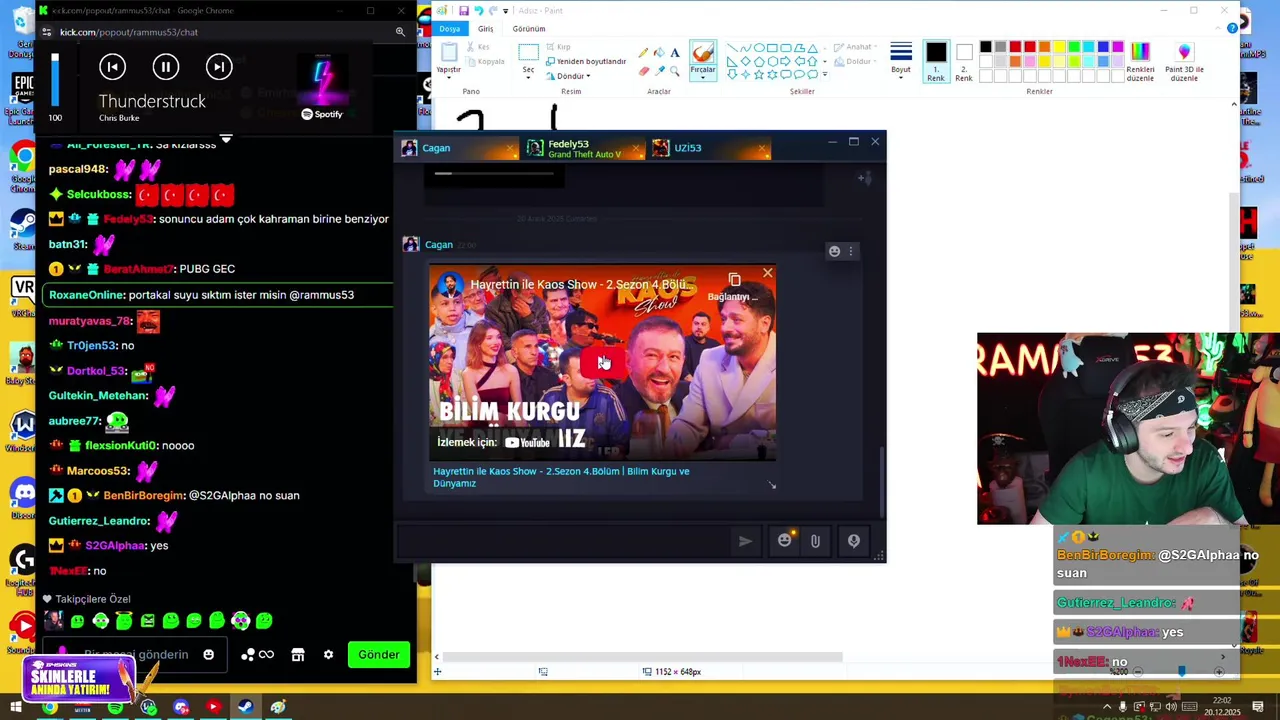
Task: Click the magnifier icon in Chrome address bar
Action: point(400,32)
